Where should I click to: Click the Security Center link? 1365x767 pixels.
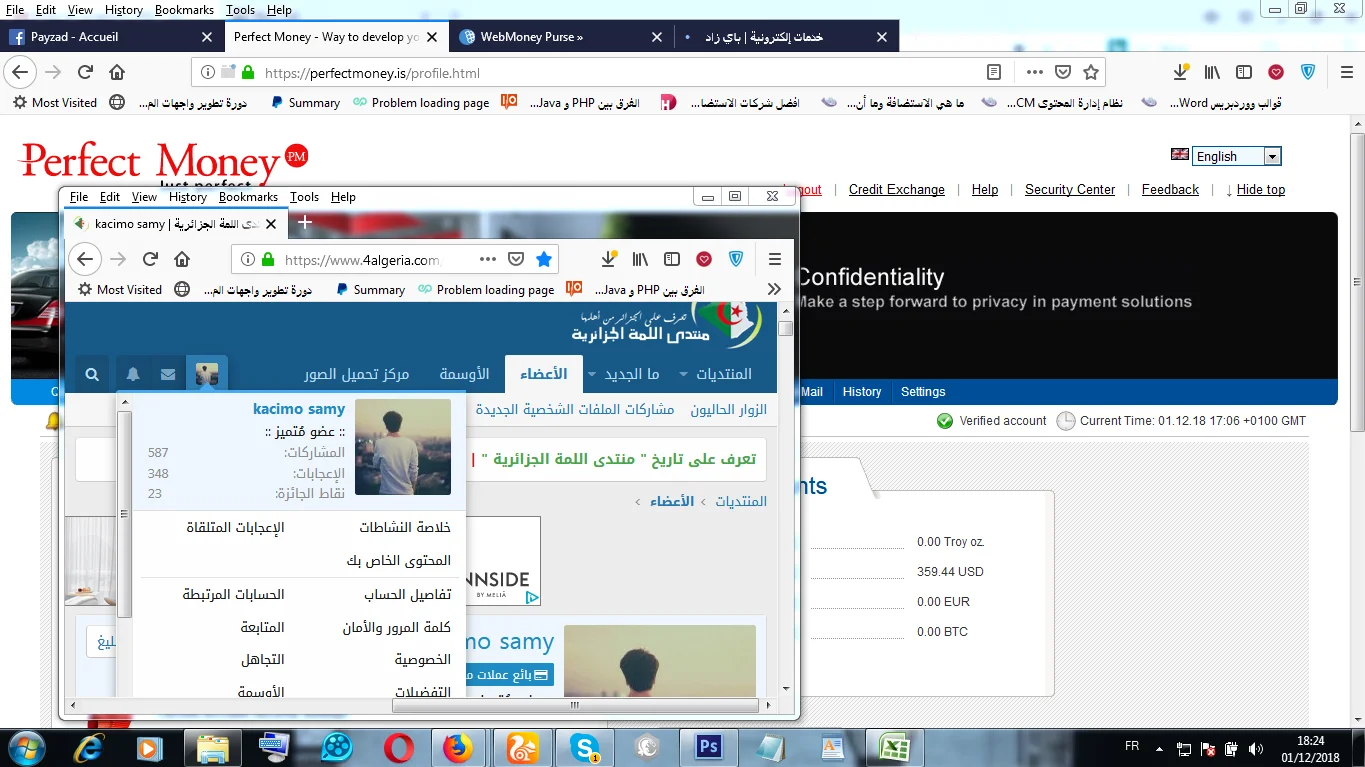click(1069, 189)
